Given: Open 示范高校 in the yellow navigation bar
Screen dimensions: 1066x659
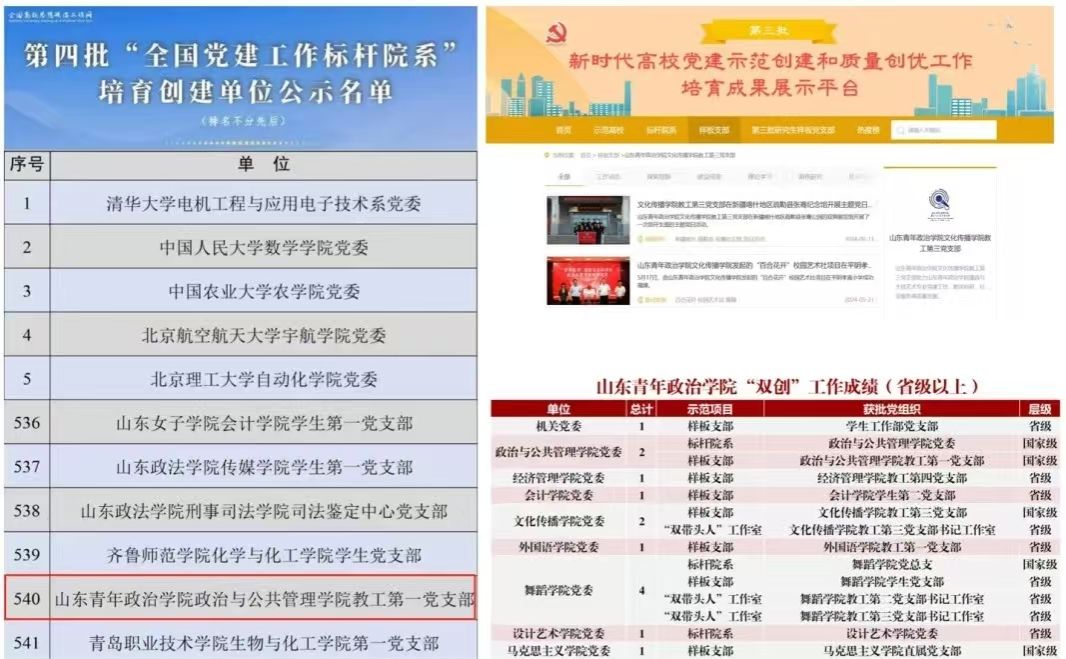Looking at the screenshot, I should coord(608,130).
